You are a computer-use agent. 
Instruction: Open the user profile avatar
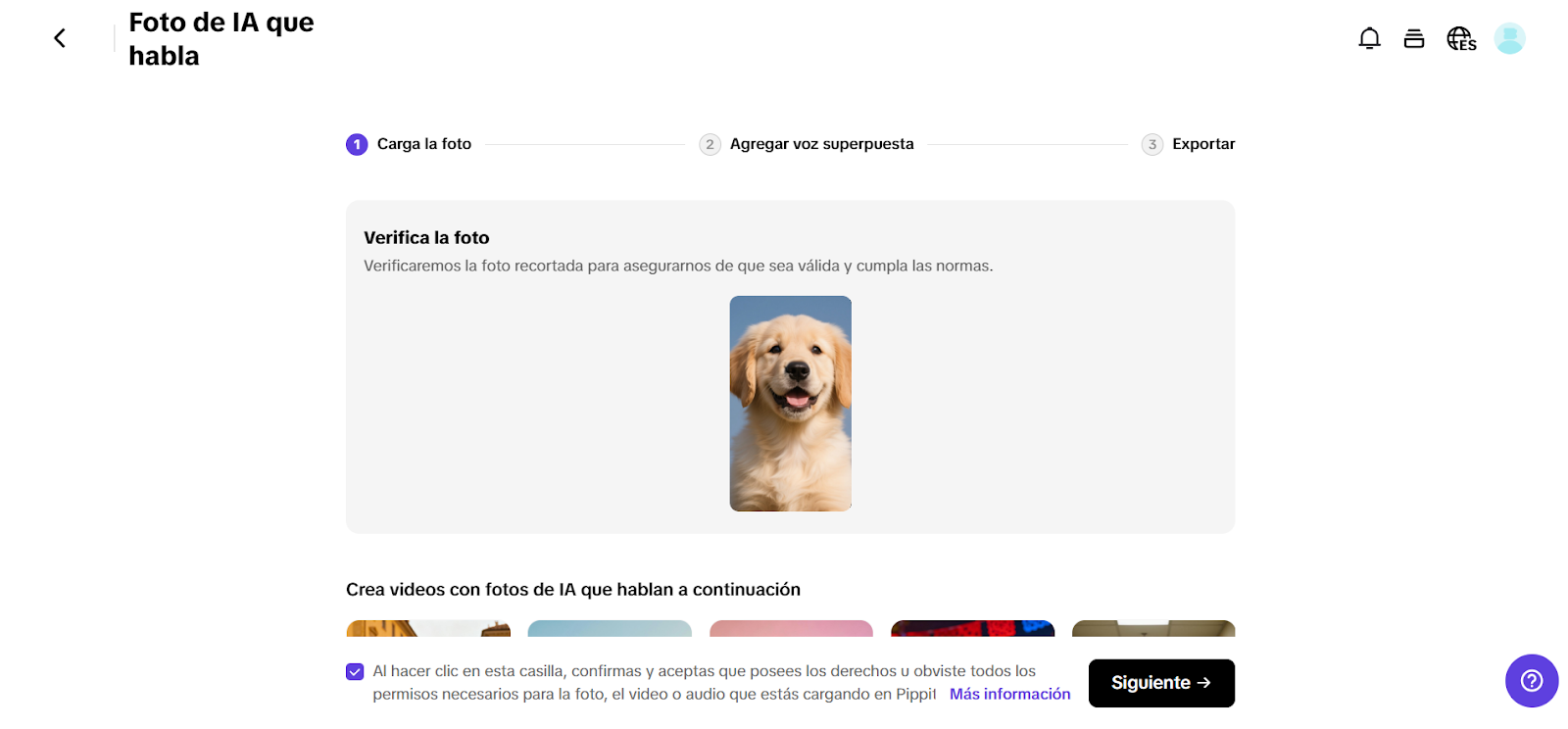point(1509,38)
